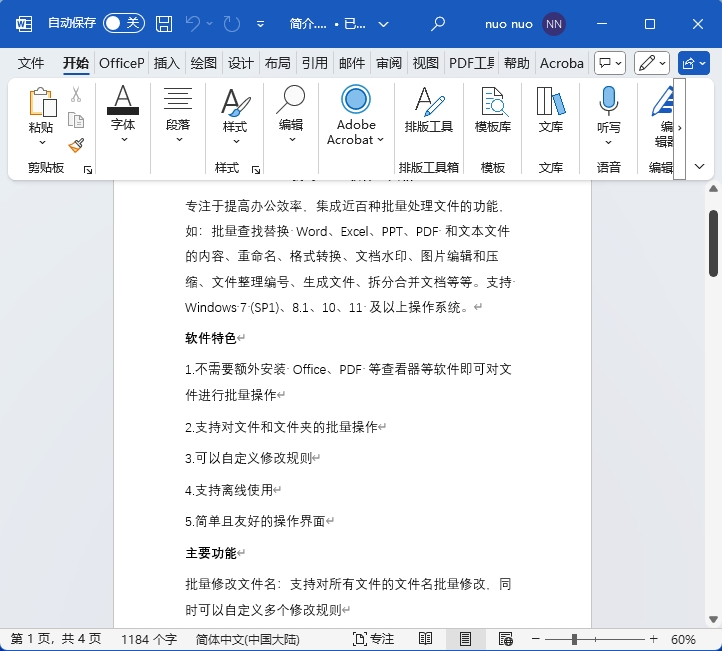Click the blue Share button
The height and width of the screenshot is (651, 722).
click(693, 63)
